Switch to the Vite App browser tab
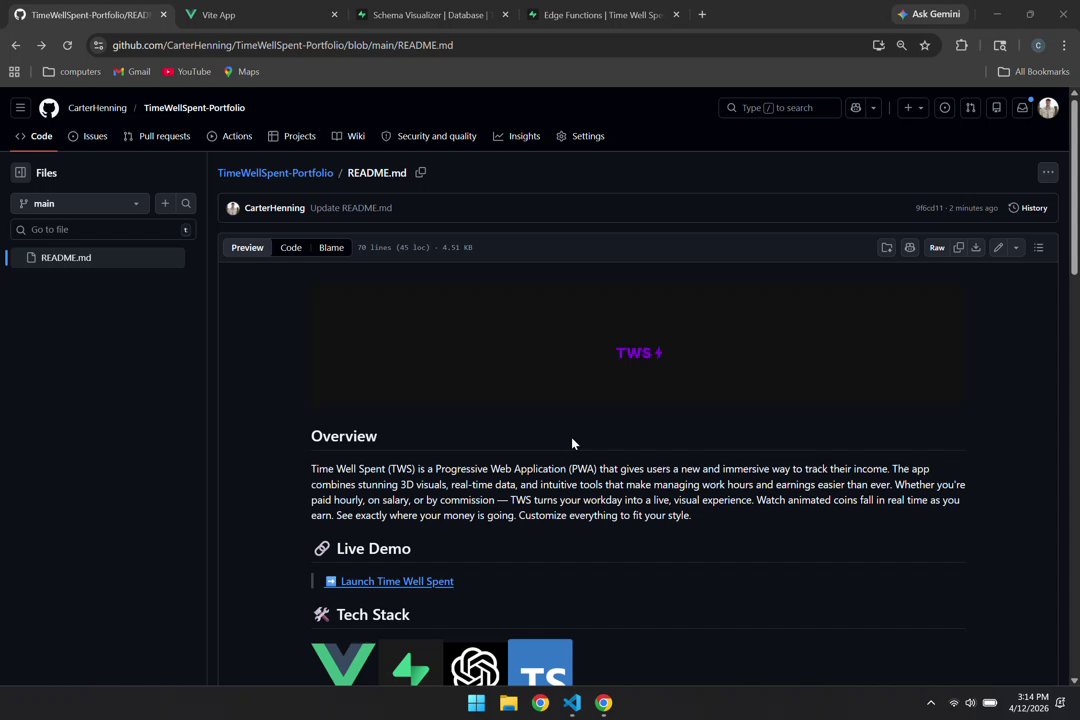This screenshot has height=720, width=1080. click(260, 14)
